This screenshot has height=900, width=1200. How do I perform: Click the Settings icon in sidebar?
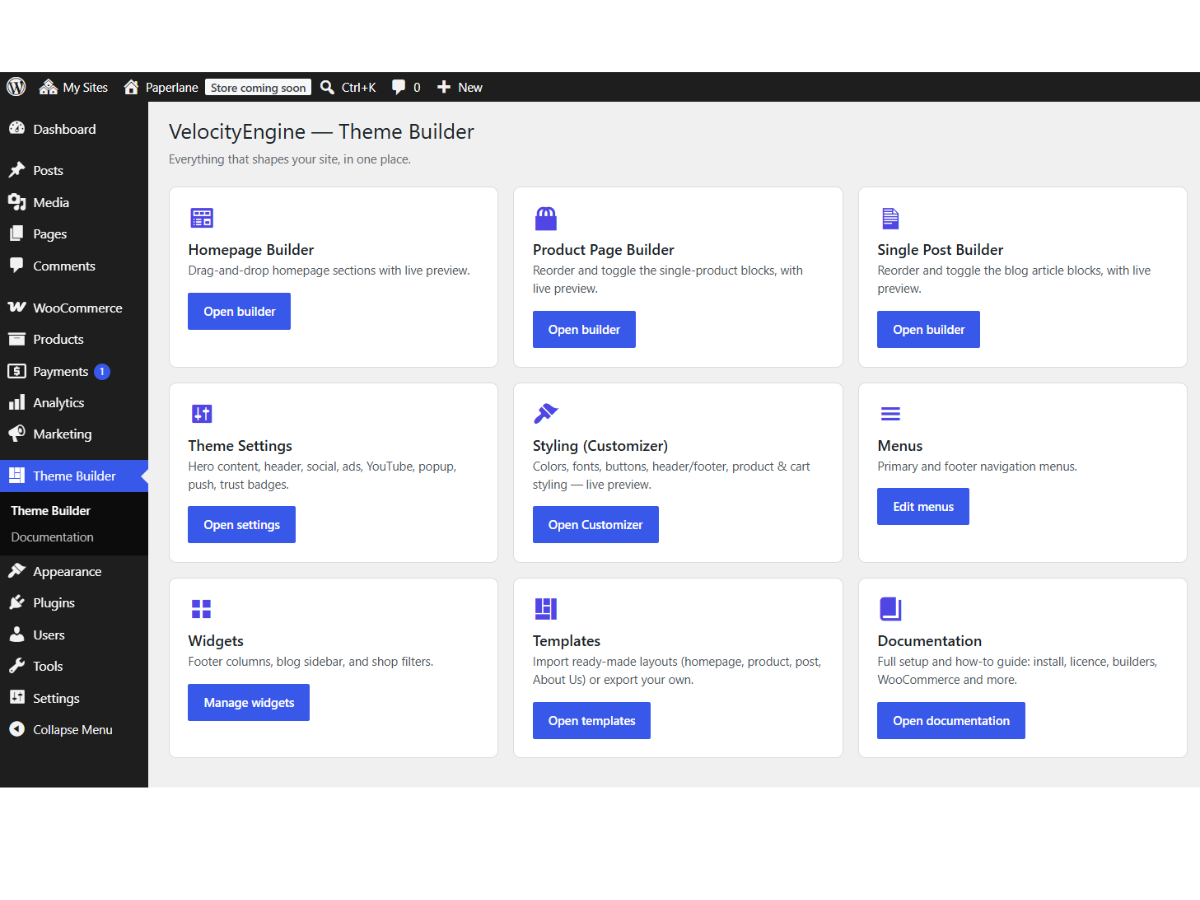click(x=16, y=698)
